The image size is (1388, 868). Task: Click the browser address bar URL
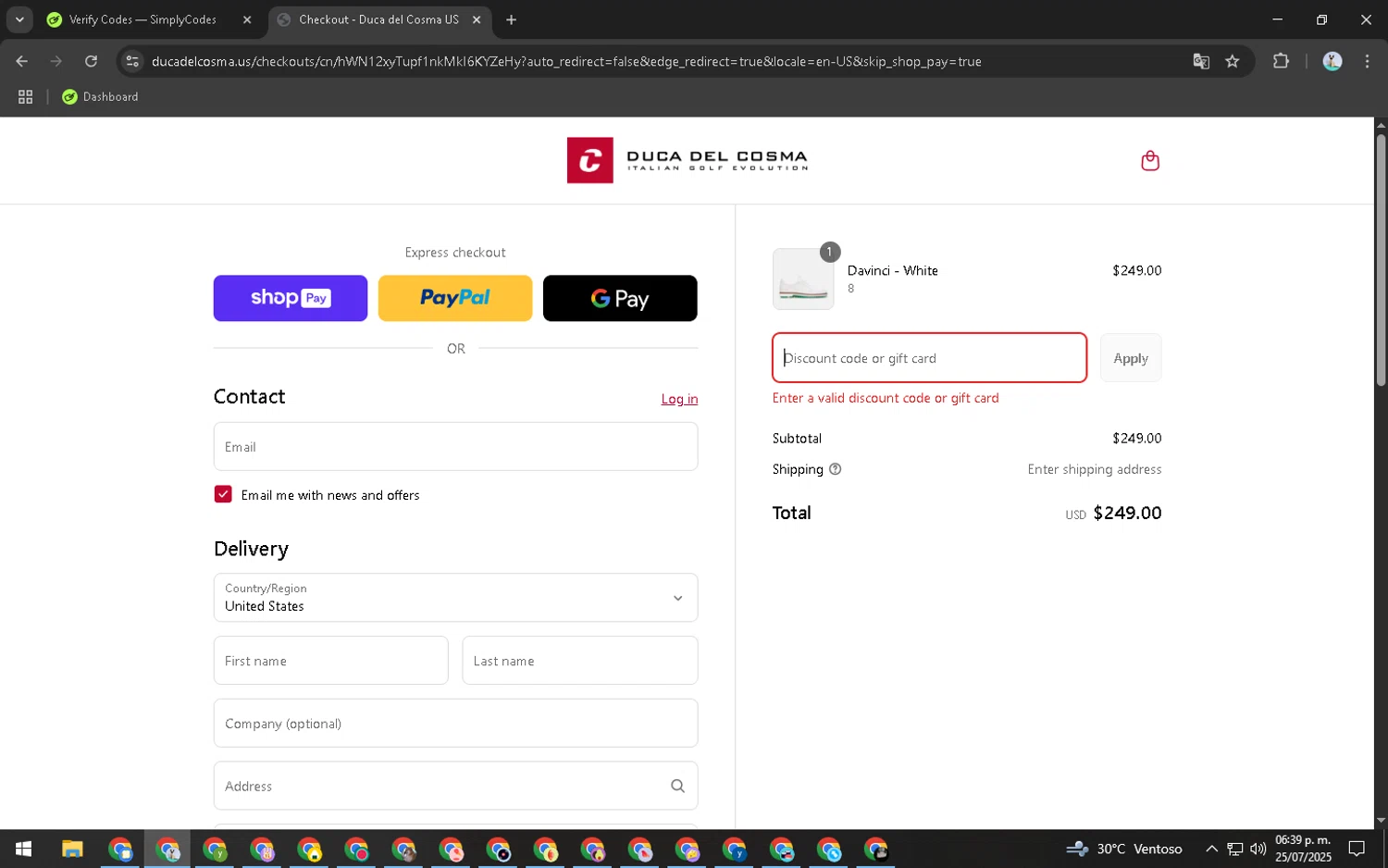coord(566,61)
